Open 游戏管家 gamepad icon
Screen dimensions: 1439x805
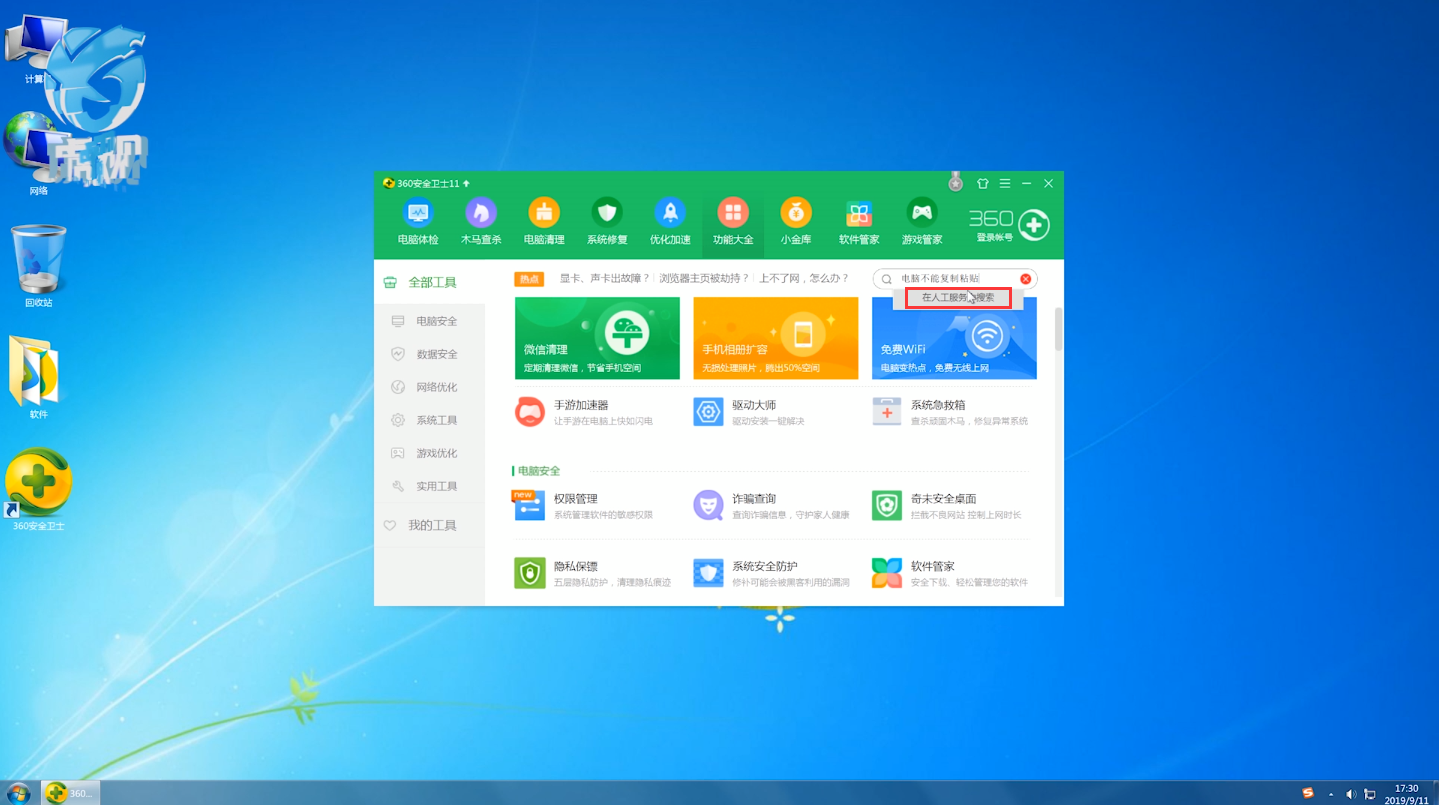pyautogui.click(x=922, y=221)
